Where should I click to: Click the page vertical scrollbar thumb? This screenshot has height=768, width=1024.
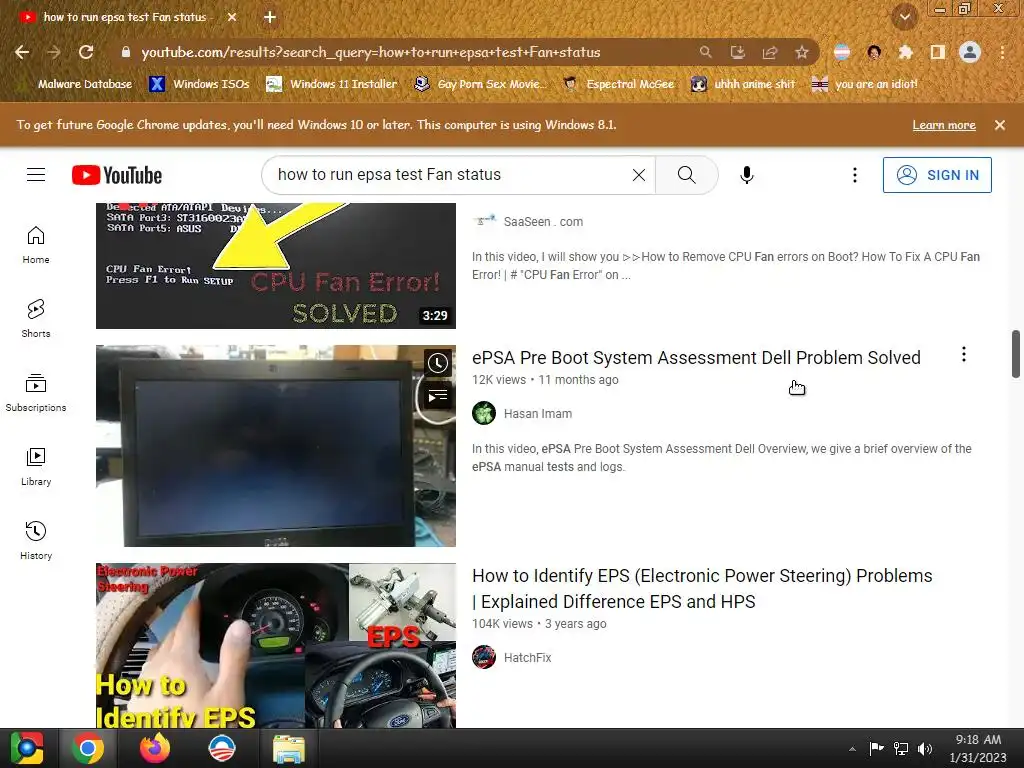point(1016,354)
